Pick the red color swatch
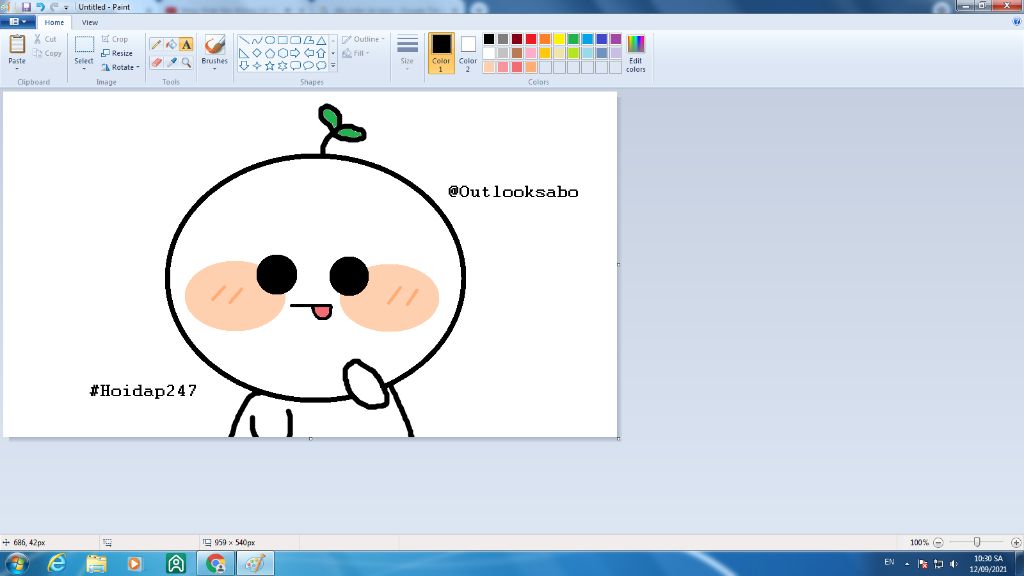The height and width of the screenshot is (576, 1024). point(531,39)
